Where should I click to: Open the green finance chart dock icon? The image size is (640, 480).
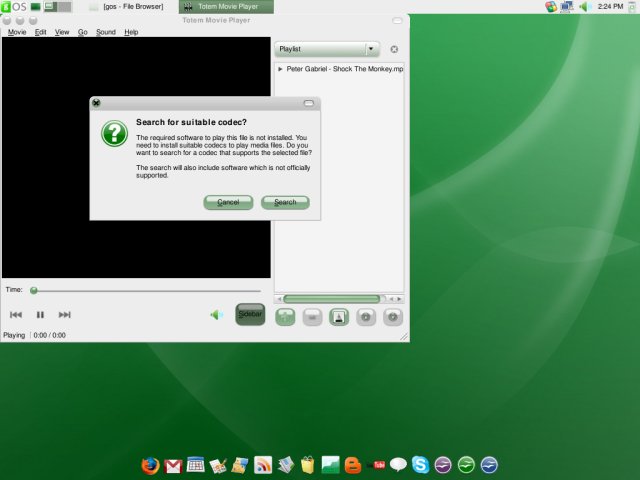pyautogui.click(x=330, y=465)
